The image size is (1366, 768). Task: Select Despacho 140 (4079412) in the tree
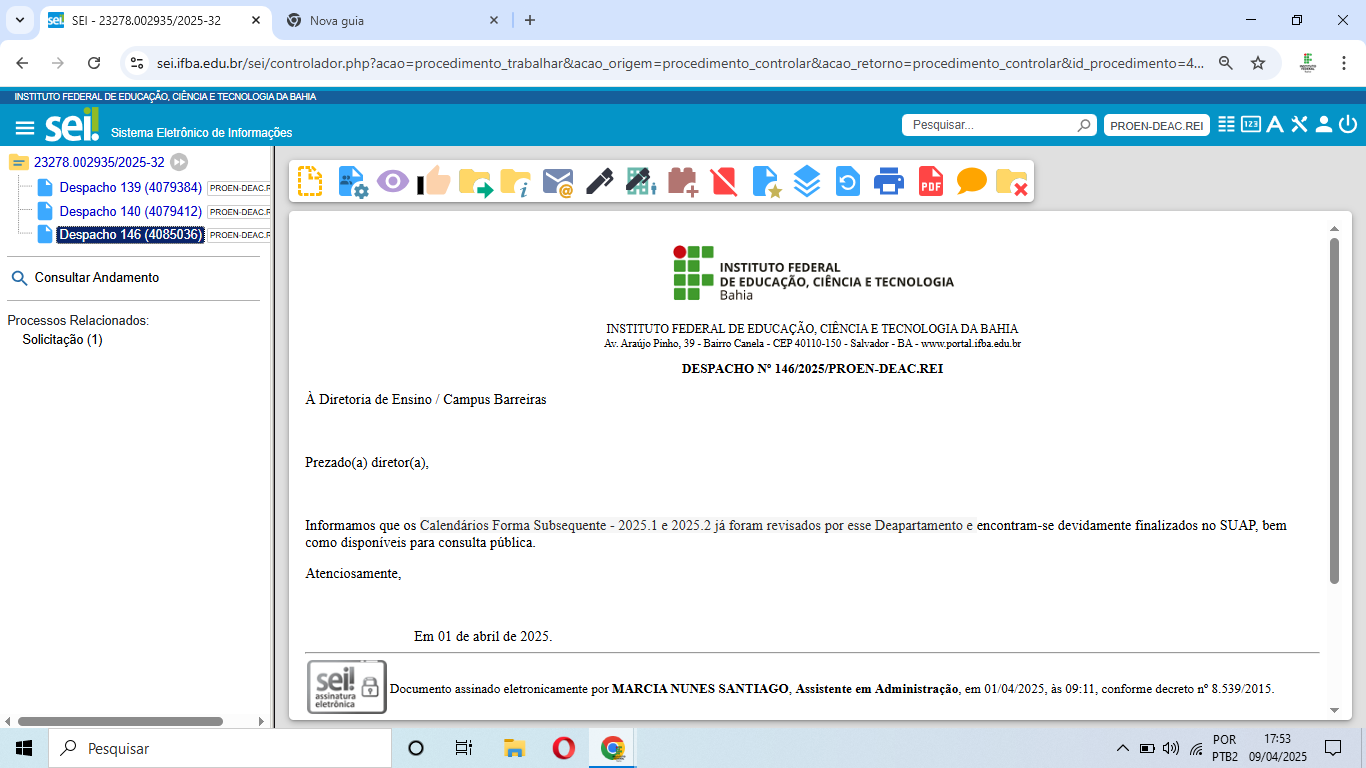click(131, 211)
